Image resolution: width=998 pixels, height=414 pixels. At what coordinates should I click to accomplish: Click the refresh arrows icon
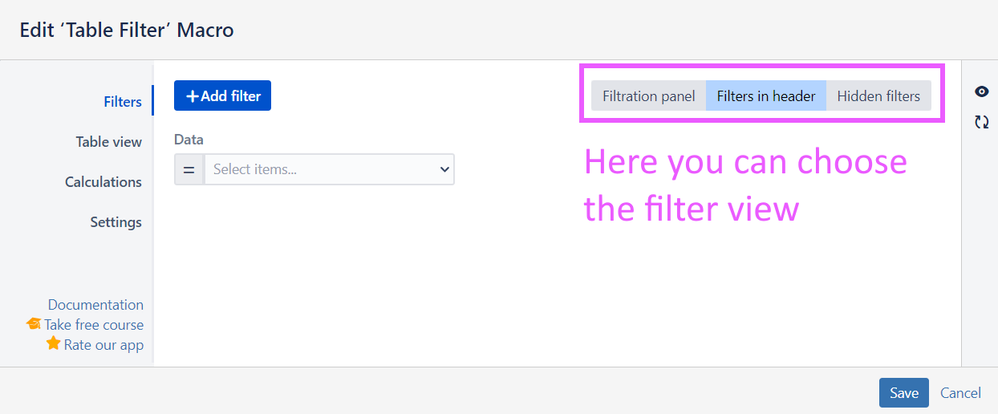pos(981,122)
